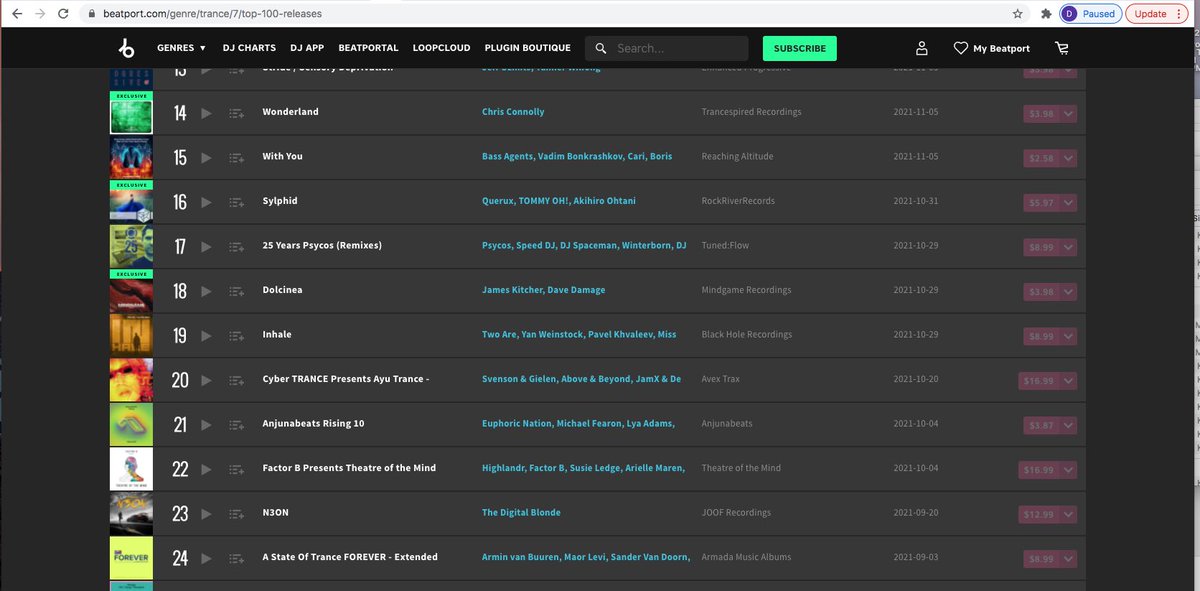Image resolution: width=1200 pixels, height=591 pixels.
Task: Open the Beatport logo home link
Action: [x=125, y=48]
